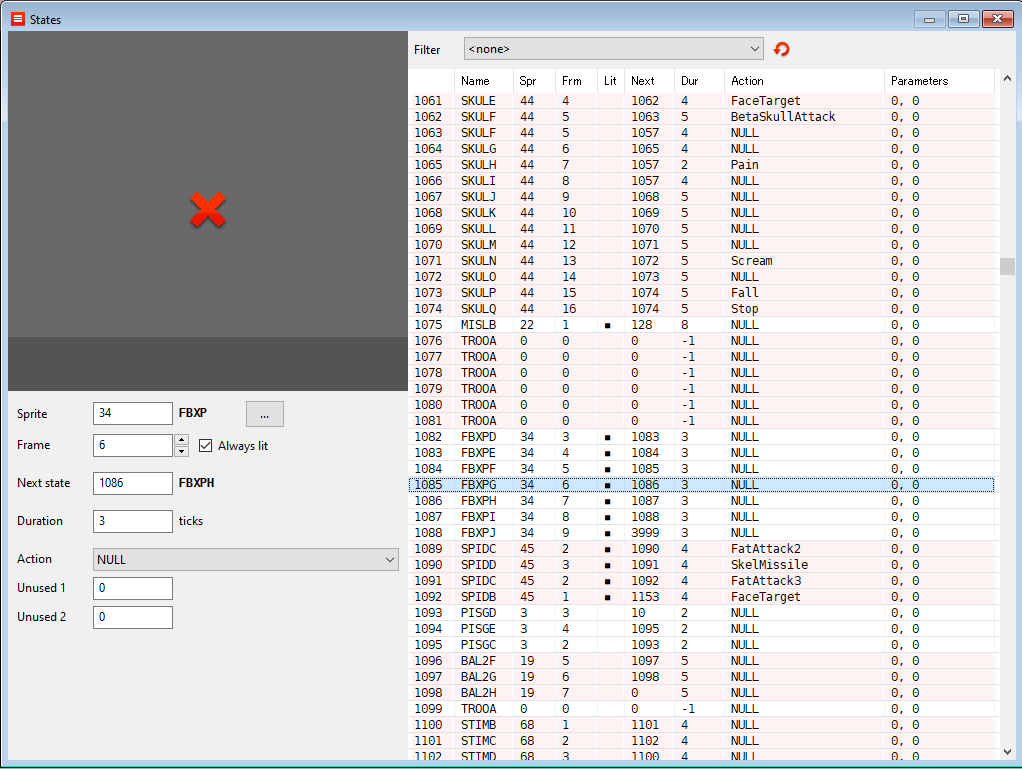1022x769 pixels.
Task: Select state row 1088 FBXPJ
Action: [x=701, y=532]
